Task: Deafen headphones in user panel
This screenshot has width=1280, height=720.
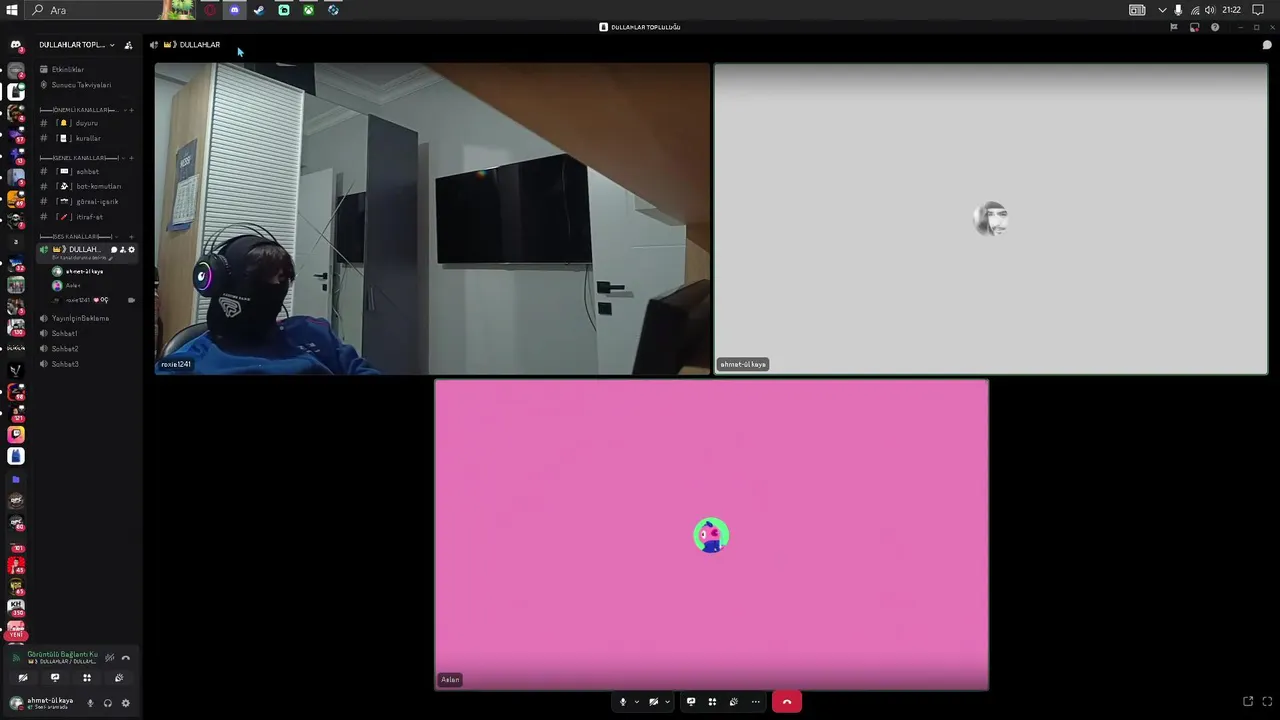Action: pyautogui.click(x=108, y=703)
